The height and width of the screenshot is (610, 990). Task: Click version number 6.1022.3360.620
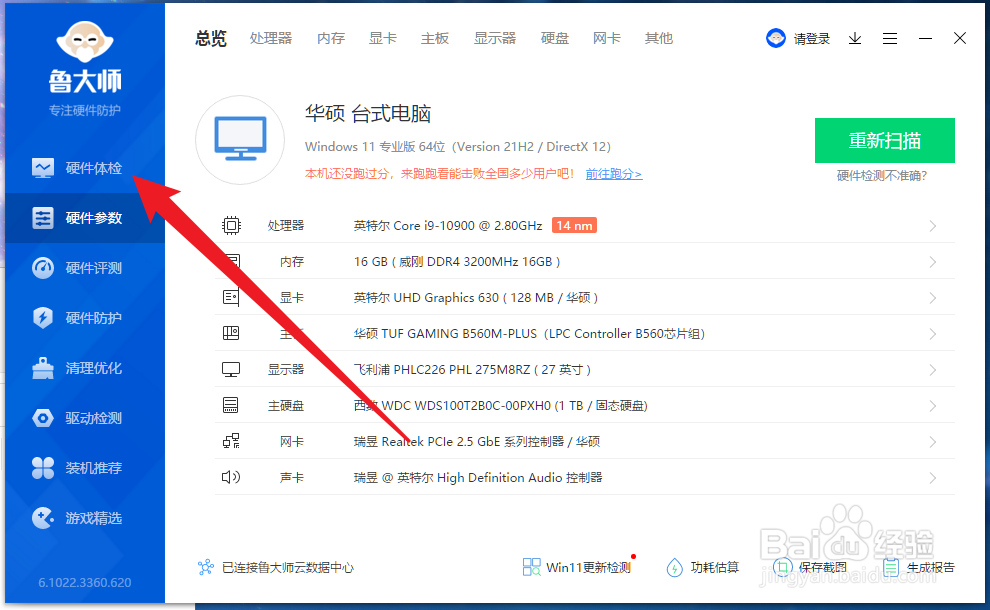click(85, 582)
